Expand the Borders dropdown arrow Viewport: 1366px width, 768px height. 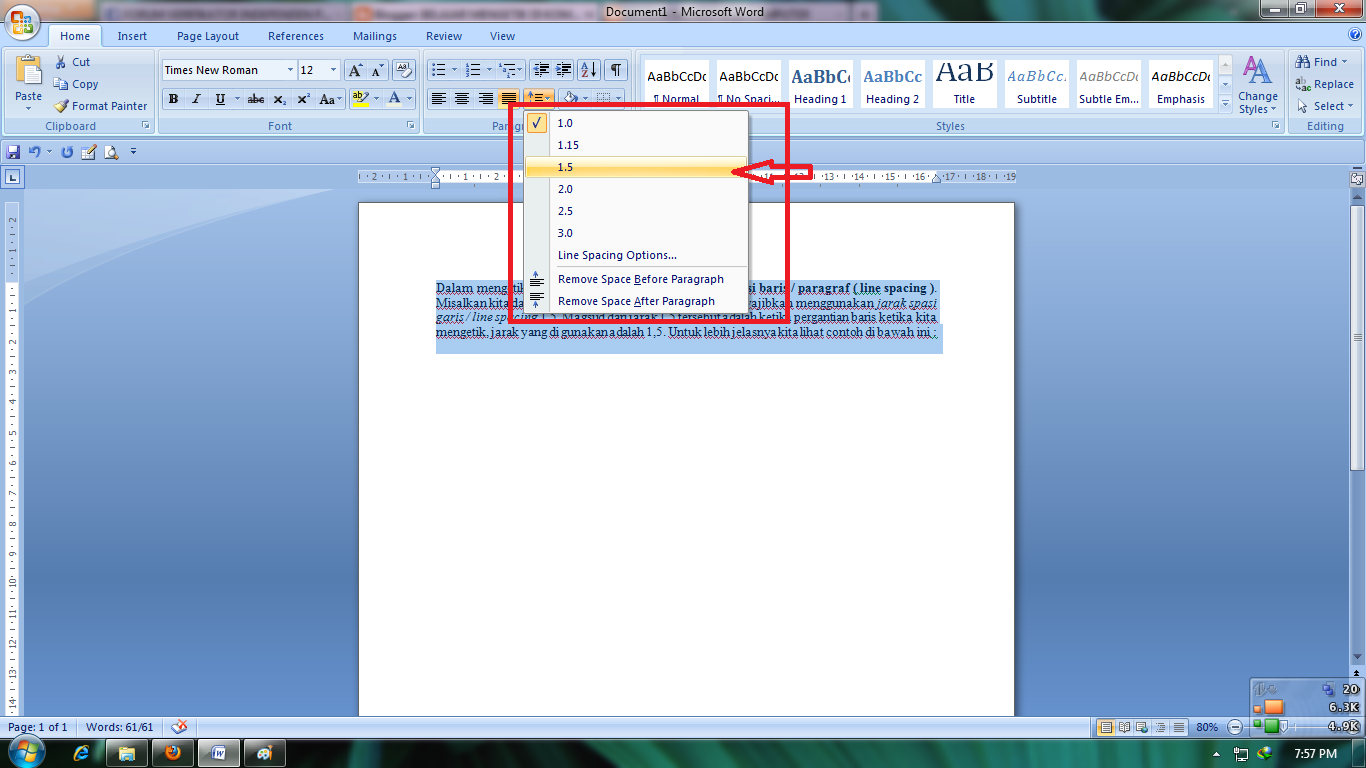pyautogui.click(x=619, y=98)
